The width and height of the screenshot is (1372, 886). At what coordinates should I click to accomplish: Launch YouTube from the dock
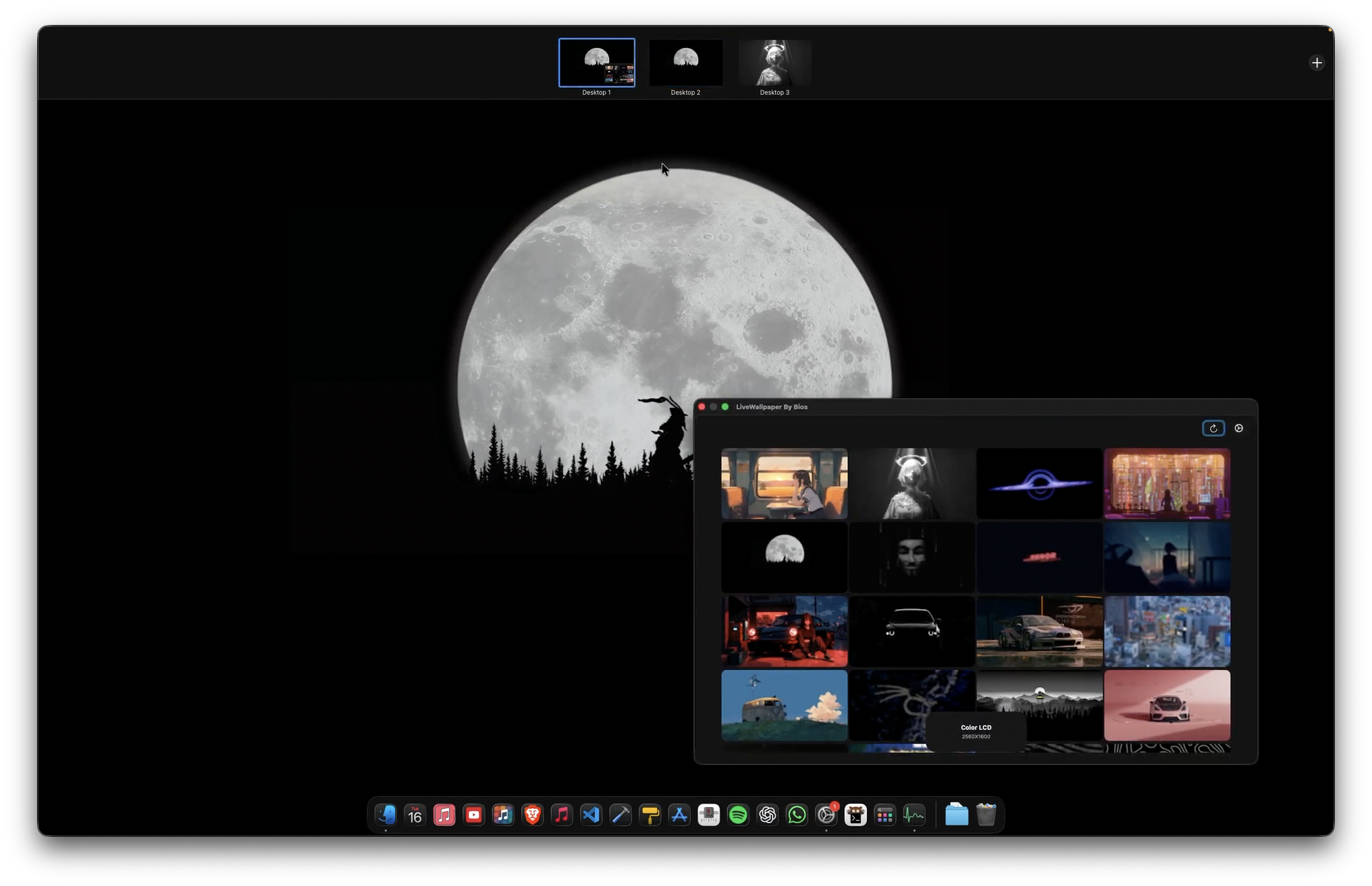pyautogui.click(x=473, y=815)
